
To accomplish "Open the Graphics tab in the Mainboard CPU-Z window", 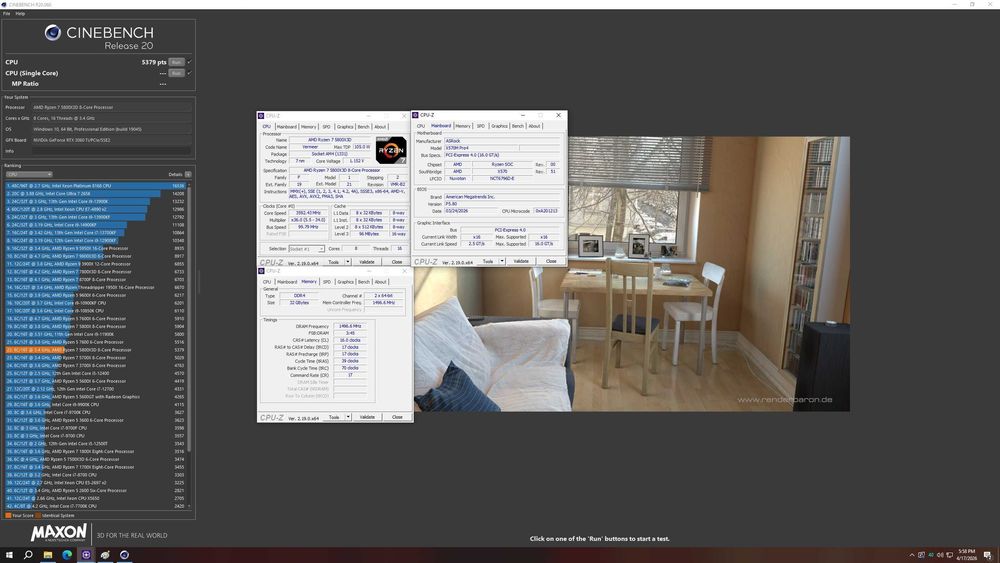I will 499,126.
